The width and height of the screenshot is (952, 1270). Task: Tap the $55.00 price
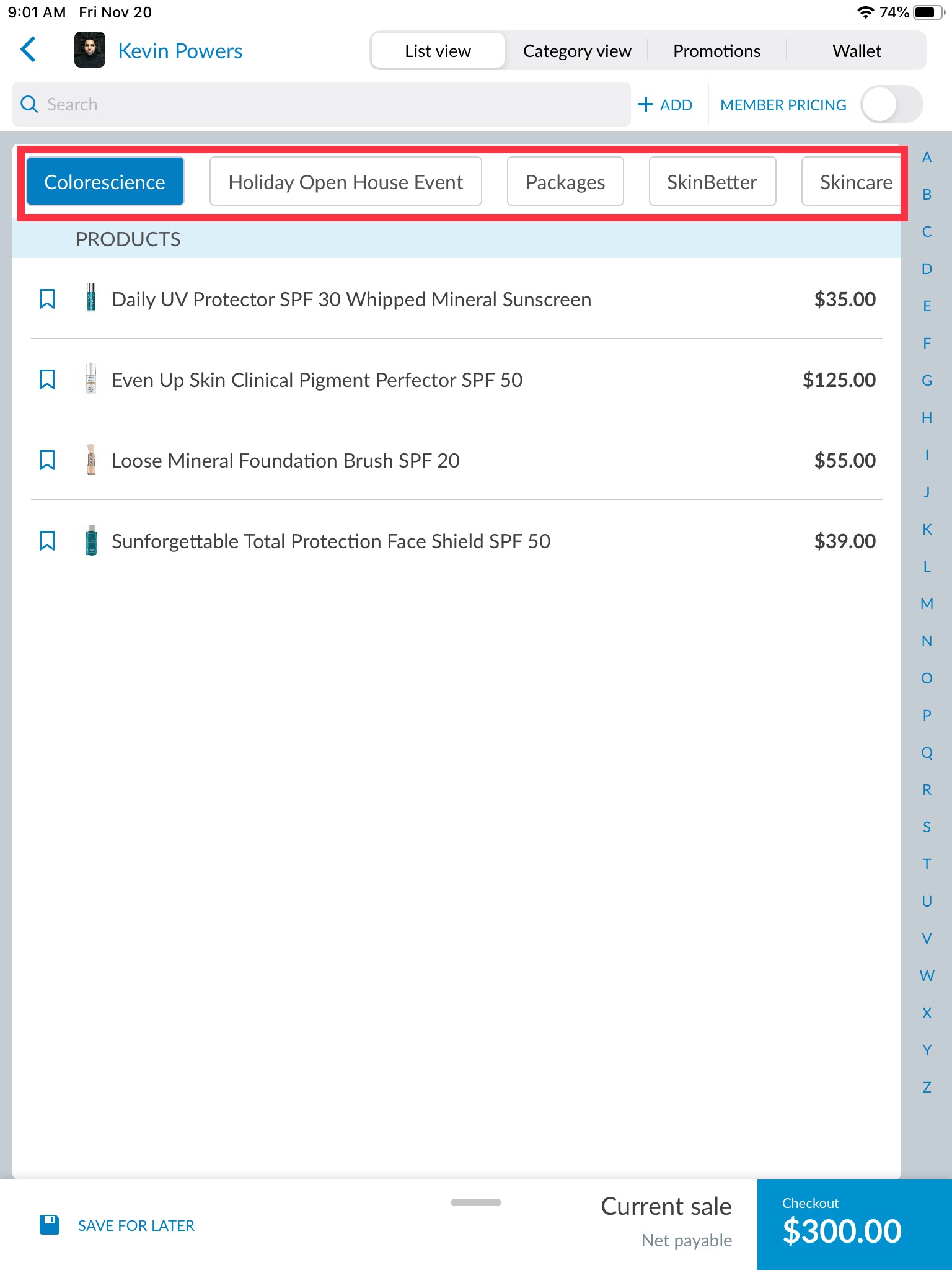(845, 461)
